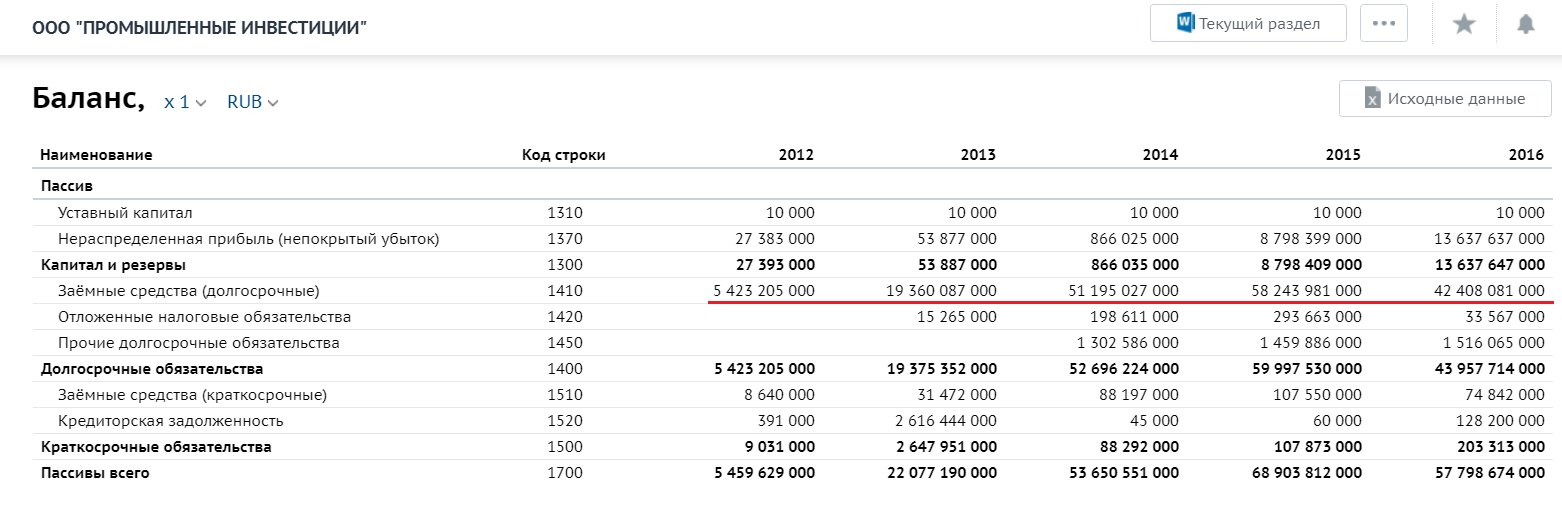The height and width of the screenshot is (518, 1562).
Task: Click the value 57 798 674 000
Action: (1490, 473)
